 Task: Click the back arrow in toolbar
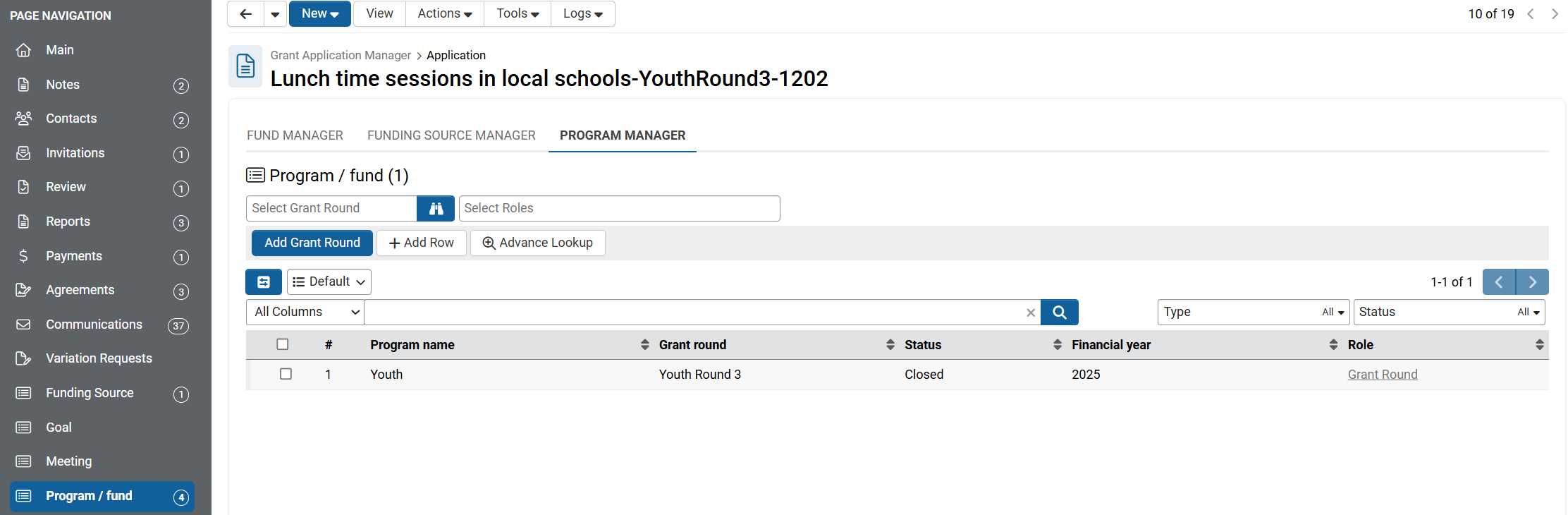245,14
